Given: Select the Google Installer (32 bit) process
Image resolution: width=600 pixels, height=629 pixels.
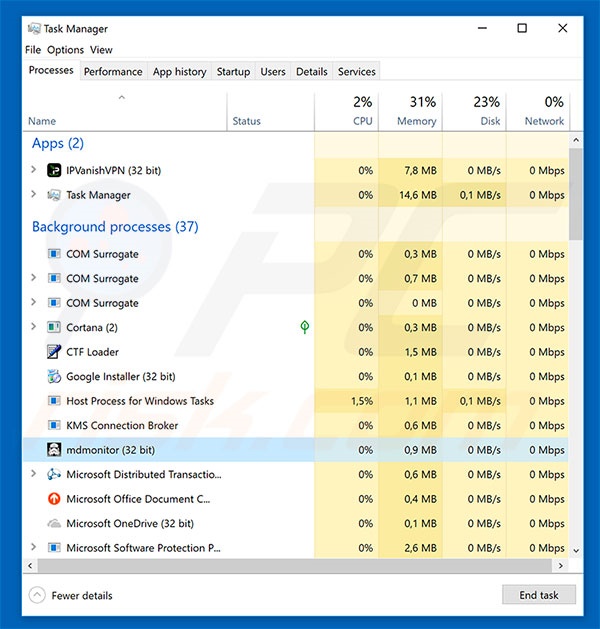Looking at the screenshot, I should pyautogui.click(x=296, y=376).
